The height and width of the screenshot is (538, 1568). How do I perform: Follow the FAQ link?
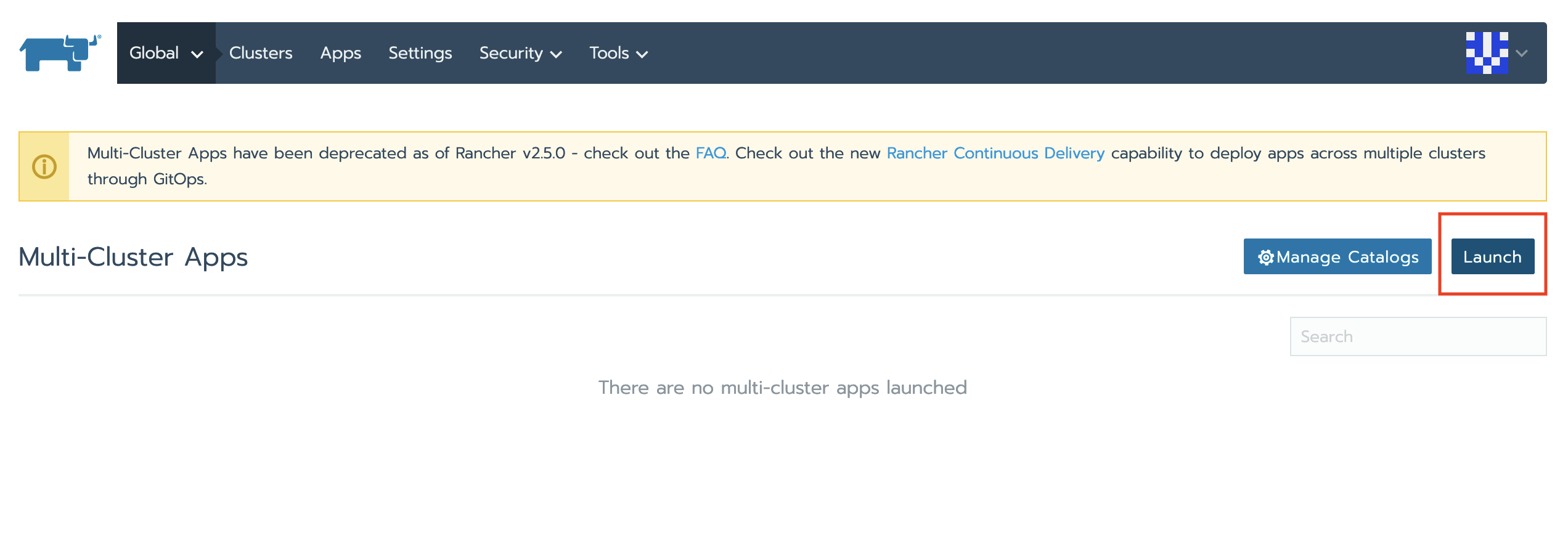[x=711, y=153]
